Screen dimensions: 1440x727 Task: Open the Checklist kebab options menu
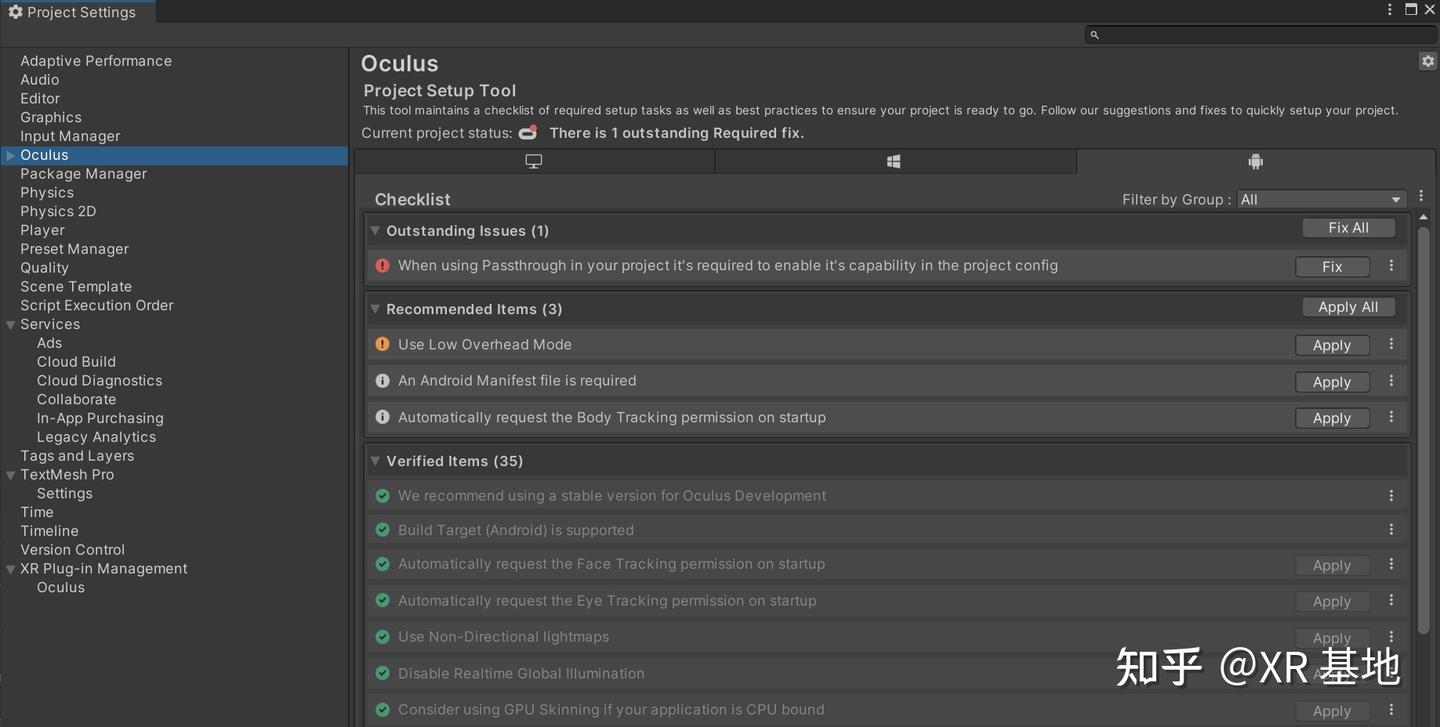tap(1421, 196)
